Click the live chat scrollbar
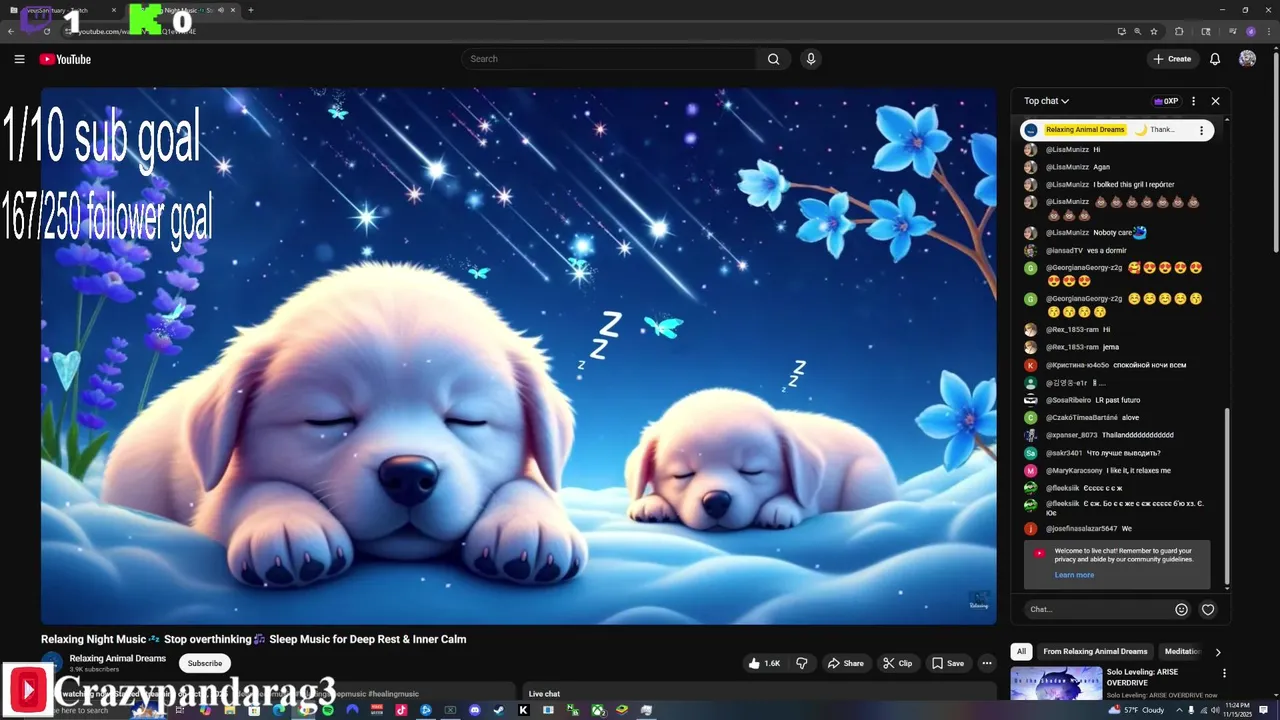 (x=1227, y=497)
